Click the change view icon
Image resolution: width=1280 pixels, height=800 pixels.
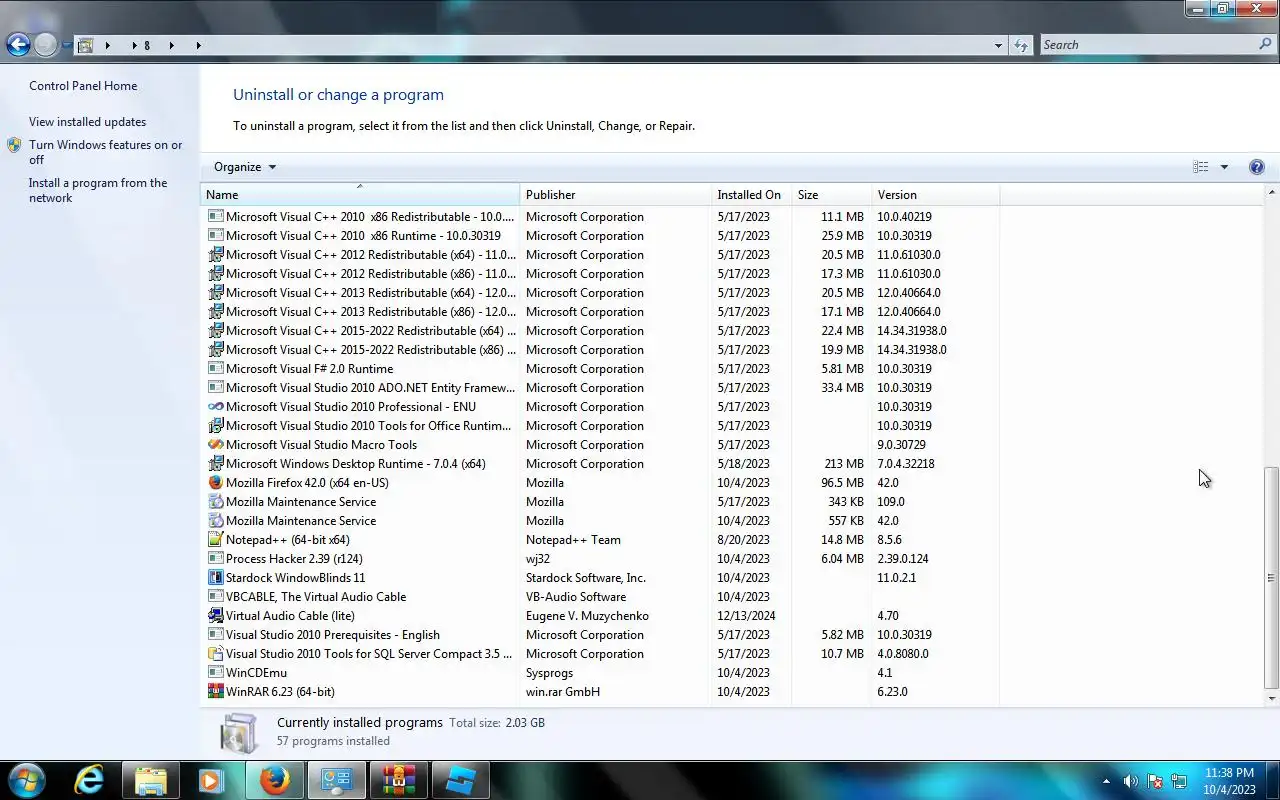(x=1201, y=167)
